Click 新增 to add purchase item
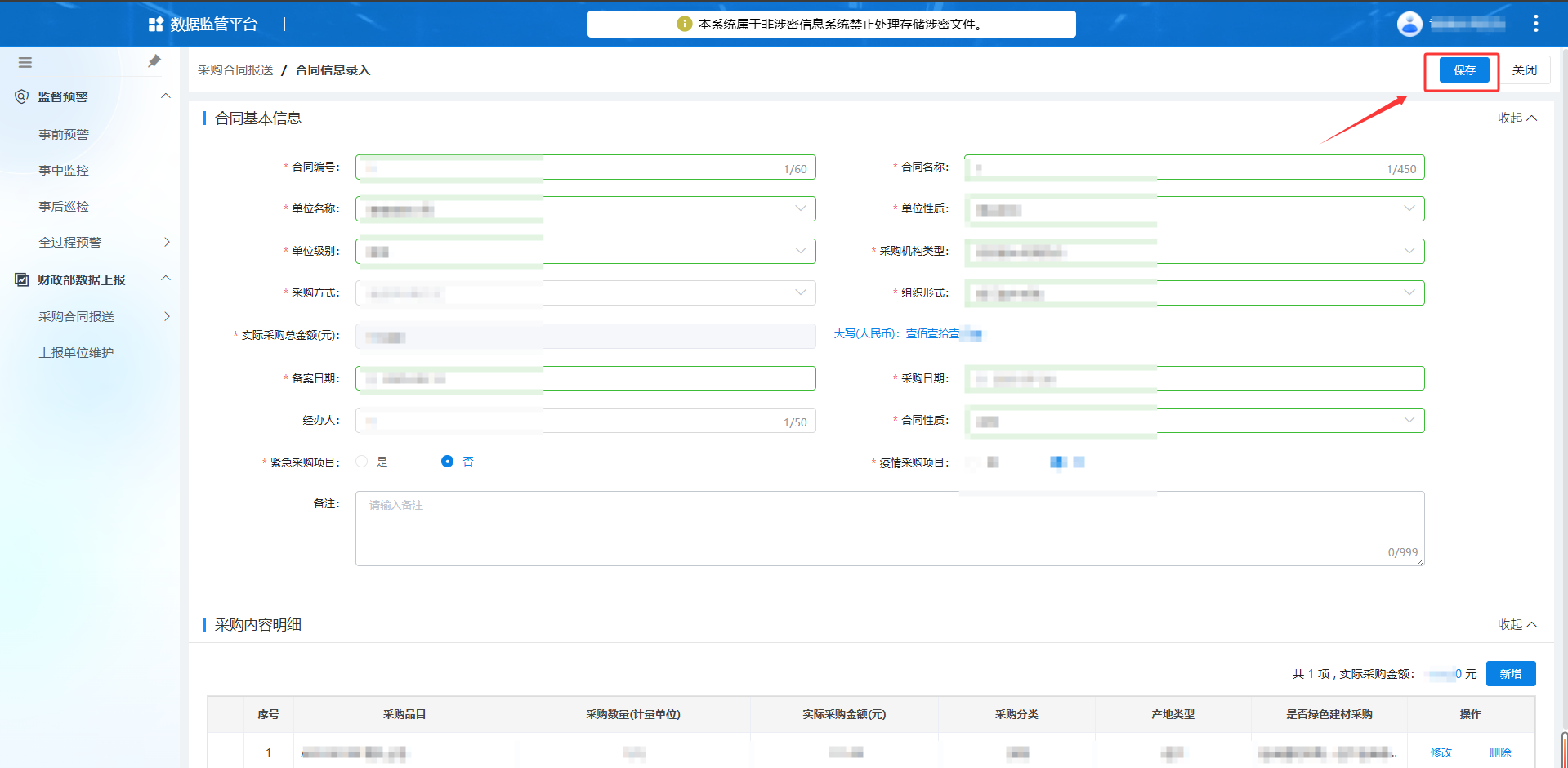Image resolution: width=1568 pixels, height=768 pixels. pyautogui.click(x=1510, y=674)
